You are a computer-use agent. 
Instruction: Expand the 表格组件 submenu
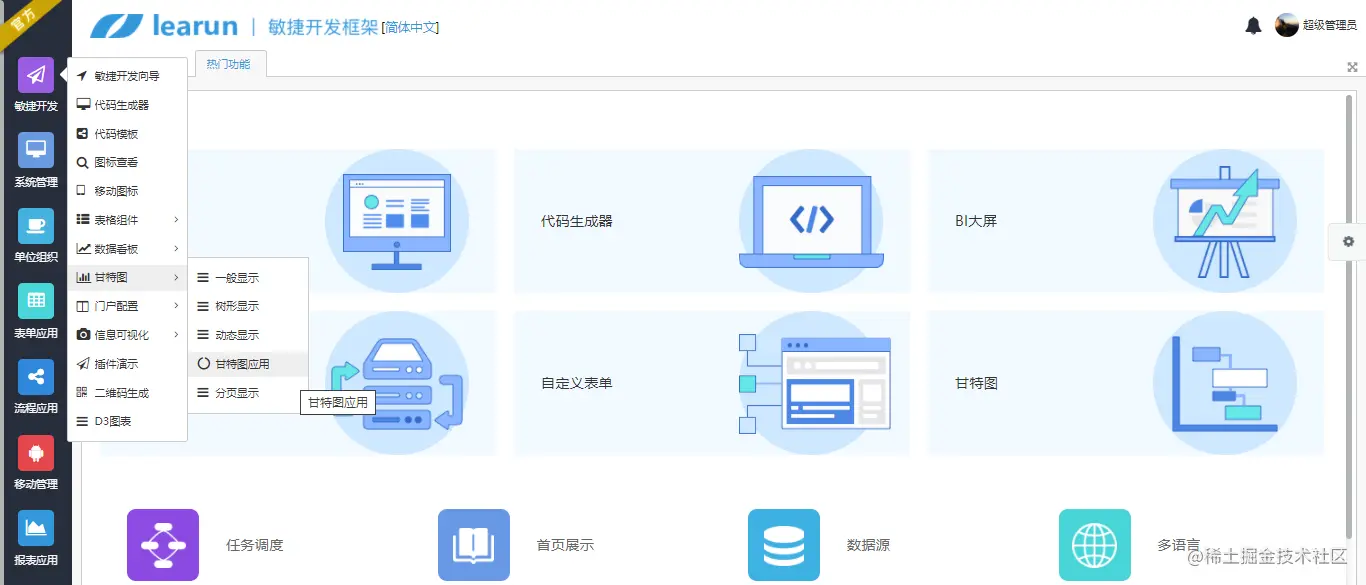tap(127, 219)
